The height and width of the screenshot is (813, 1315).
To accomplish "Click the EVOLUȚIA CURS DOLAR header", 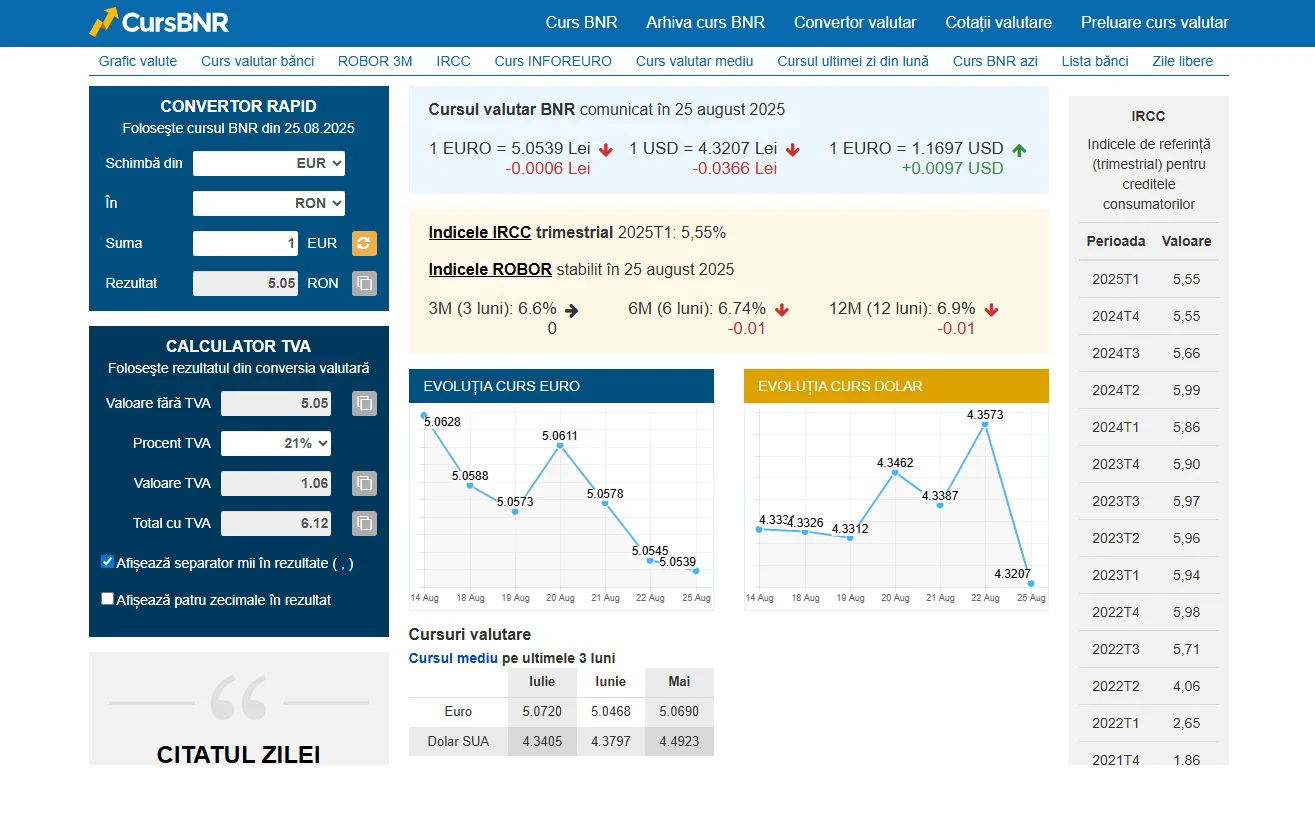I will [896, 386].
